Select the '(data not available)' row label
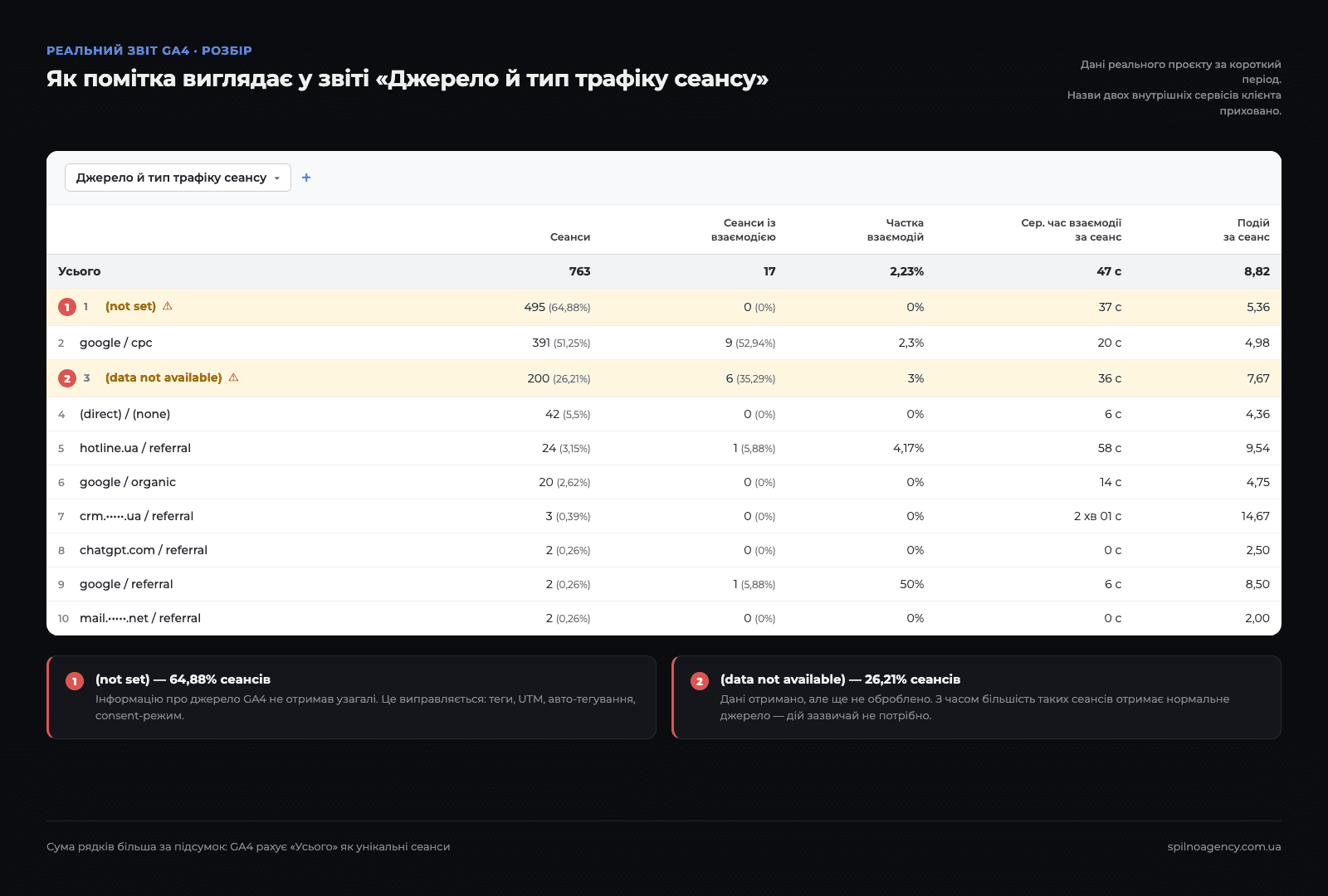The width and height of the screenshot is (1328, 896). tap(164, 377)
